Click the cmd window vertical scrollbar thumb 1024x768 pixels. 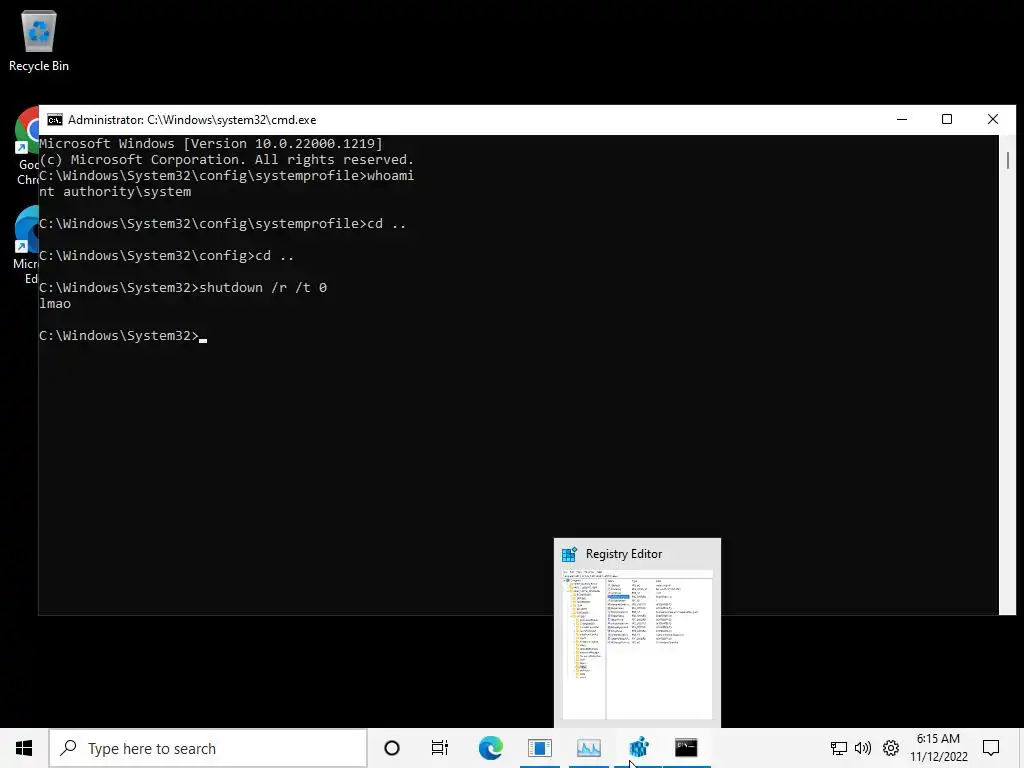[1008, 160]
